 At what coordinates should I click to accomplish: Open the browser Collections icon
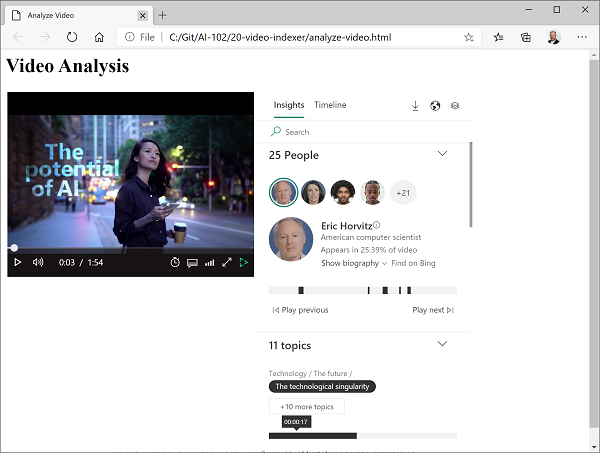click(x=526, y=37)
